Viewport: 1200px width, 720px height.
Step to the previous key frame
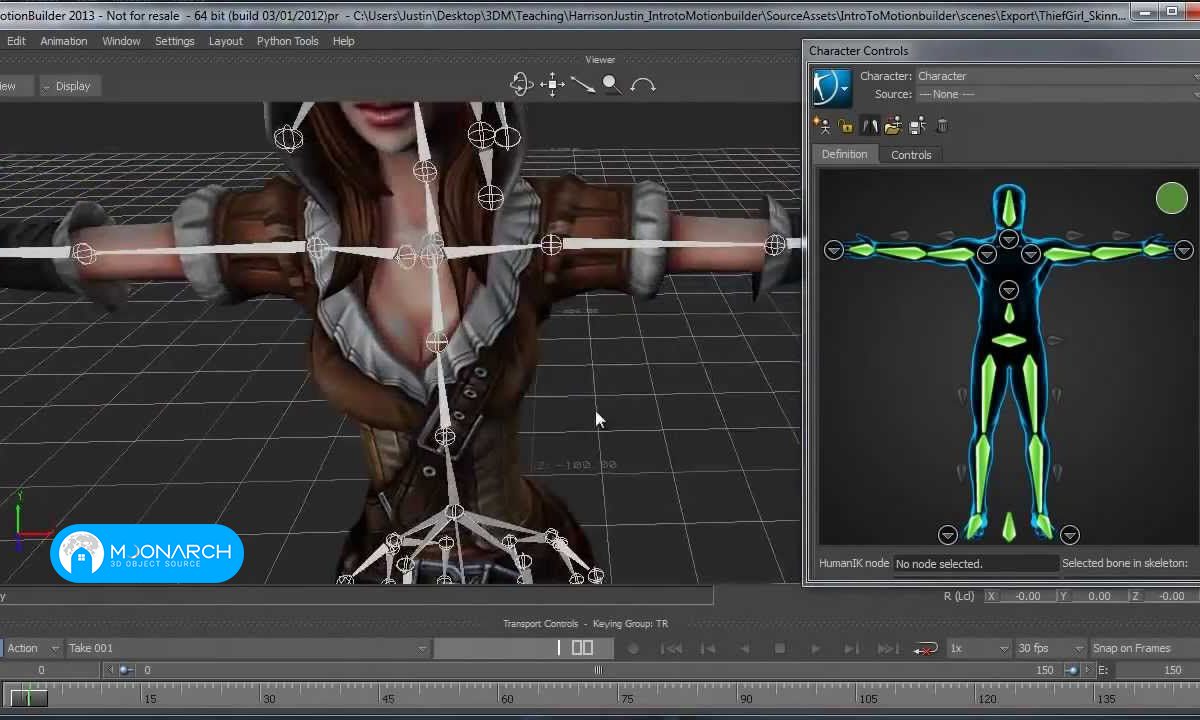point(708,648)
